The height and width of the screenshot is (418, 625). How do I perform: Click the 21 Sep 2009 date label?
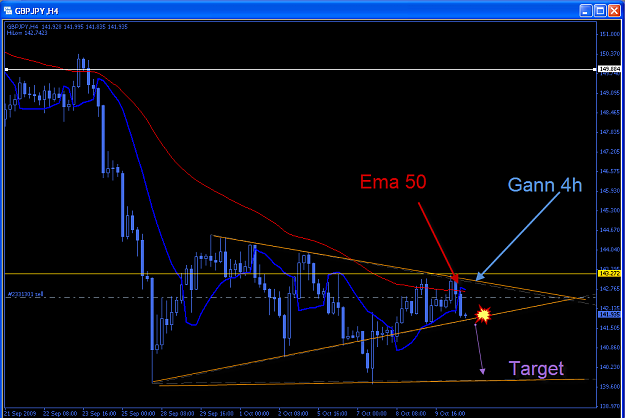[20, 413]
